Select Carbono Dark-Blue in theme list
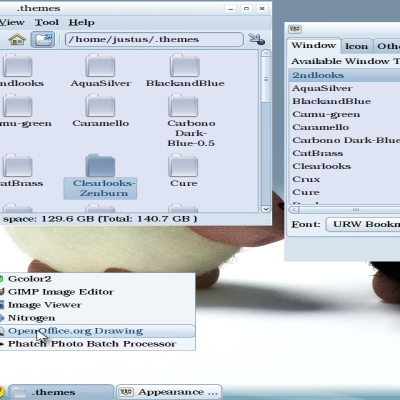 pos(345,140)
